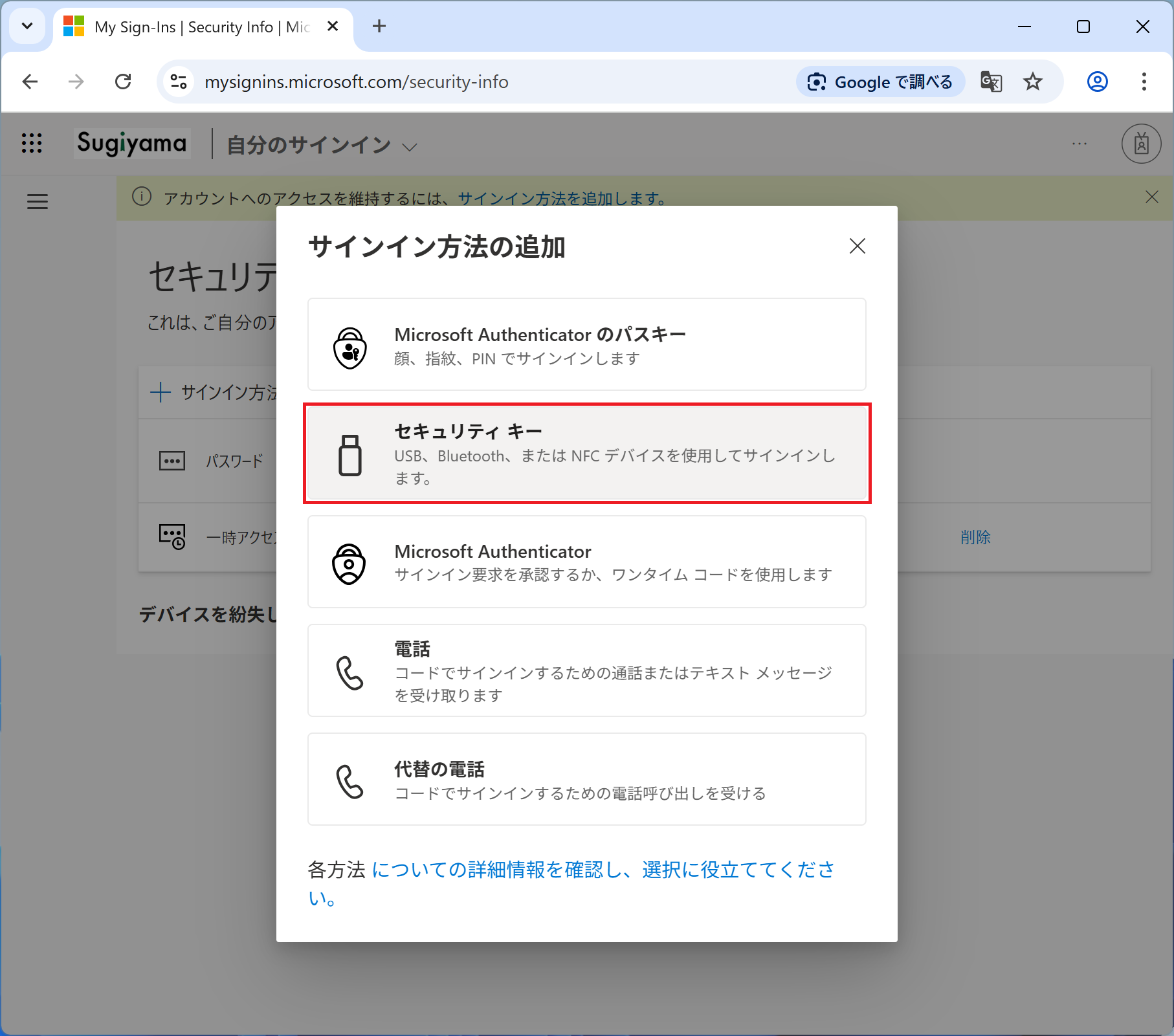1174x1036 pixels.
Task: Open the Google translate page icon
Action: 991,82
